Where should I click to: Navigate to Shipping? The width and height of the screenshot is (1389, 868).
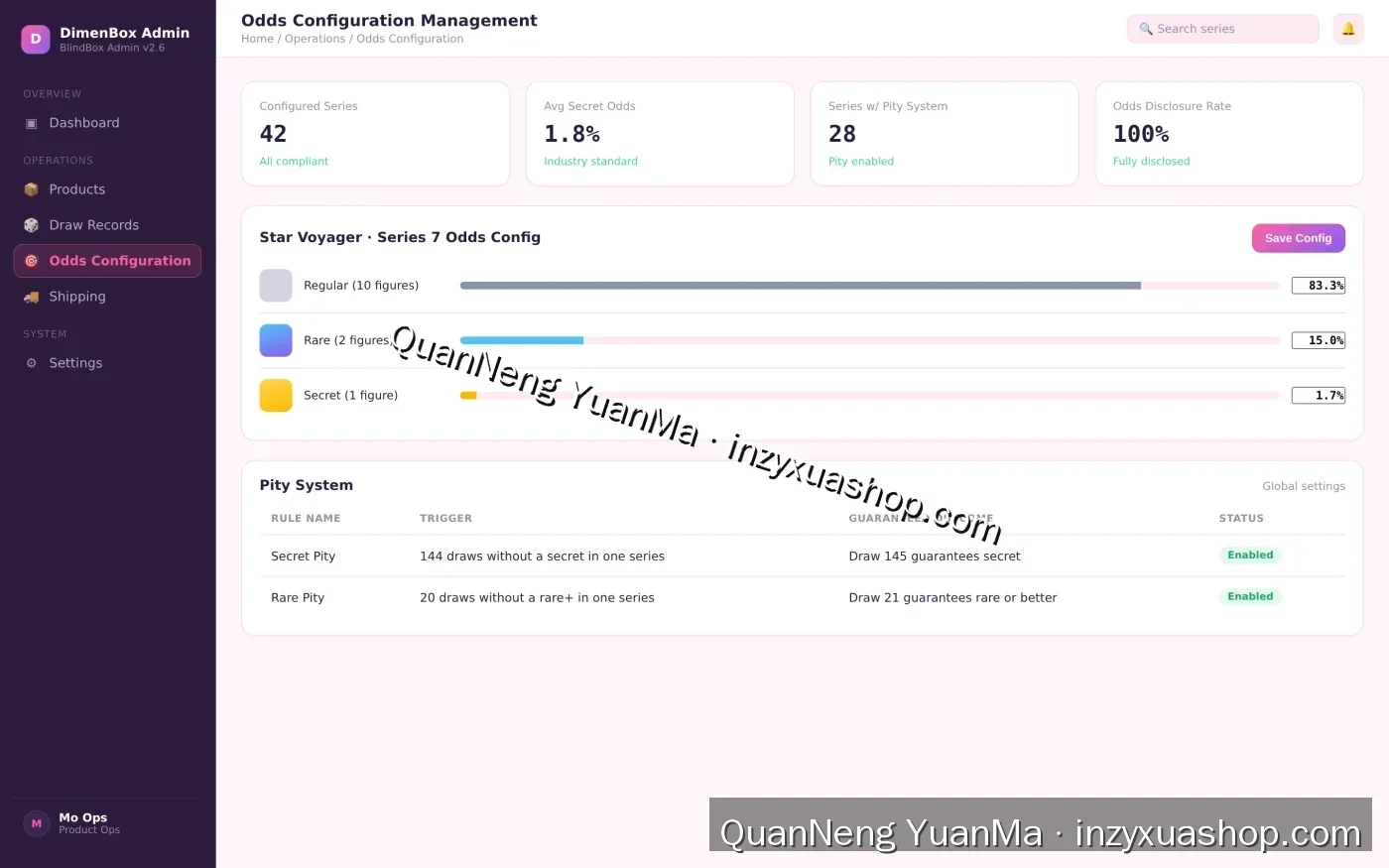[107, 297]
